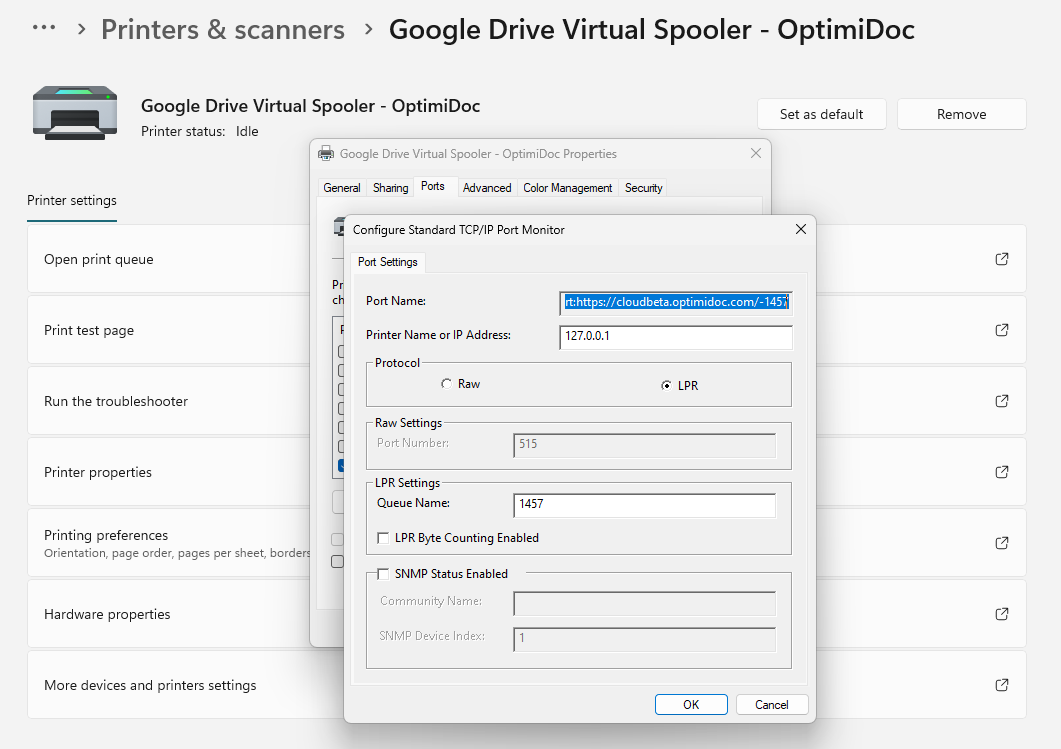Click the disabled Raw Port Number field
Screen dimensions: 1061x749
pos(644,445)
